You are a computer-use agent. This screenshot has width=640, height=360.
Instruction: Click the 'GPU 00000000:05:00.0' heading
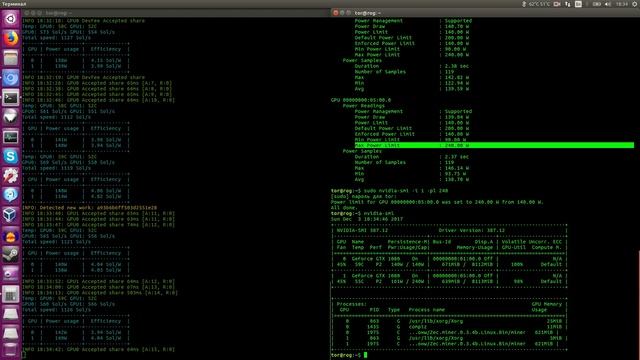[360, 100]
